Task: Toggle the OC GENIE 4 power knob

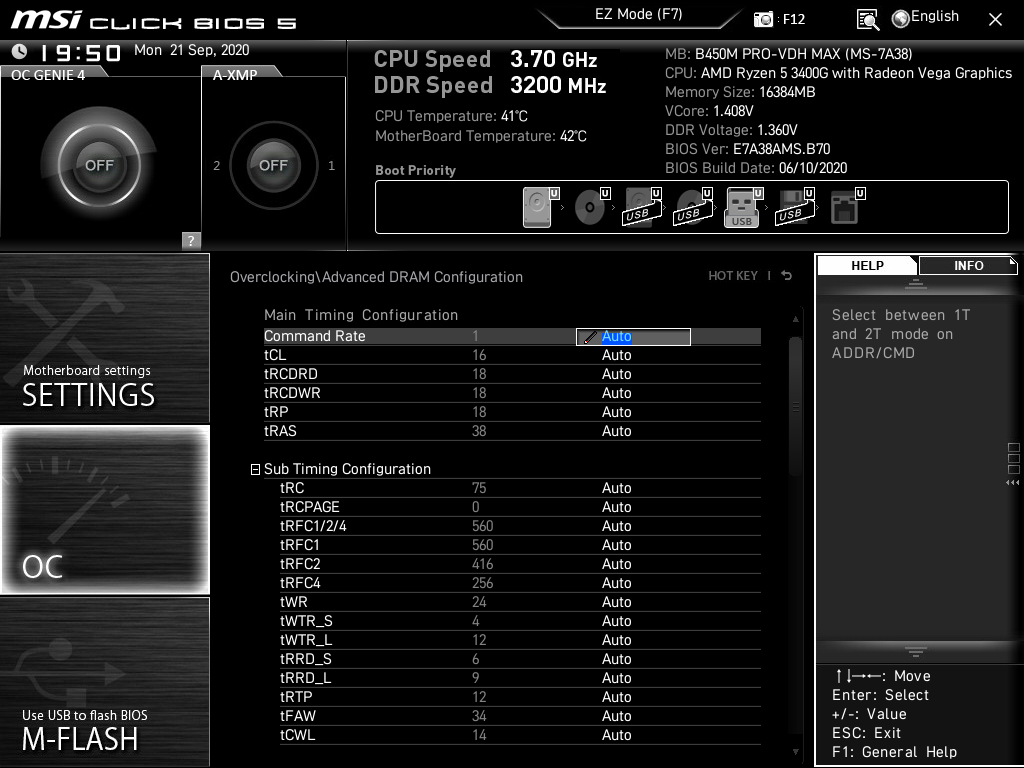Action: point(99,165)
